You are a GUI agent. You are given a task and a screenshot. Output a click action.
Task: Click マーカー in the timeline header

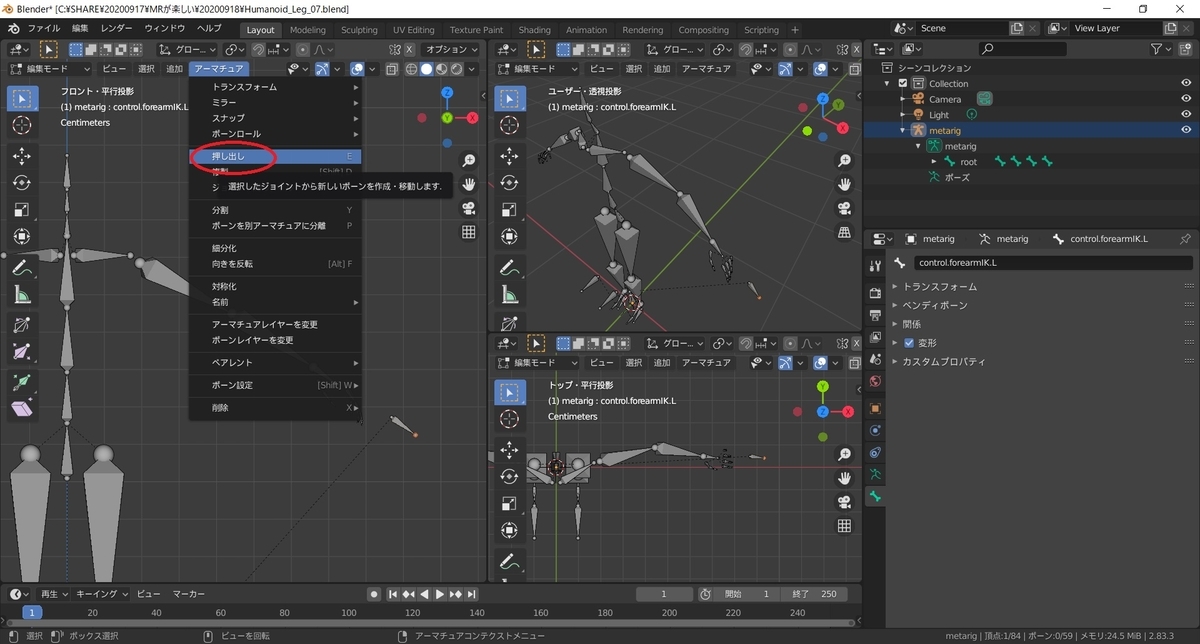click(x=189, y=594)
